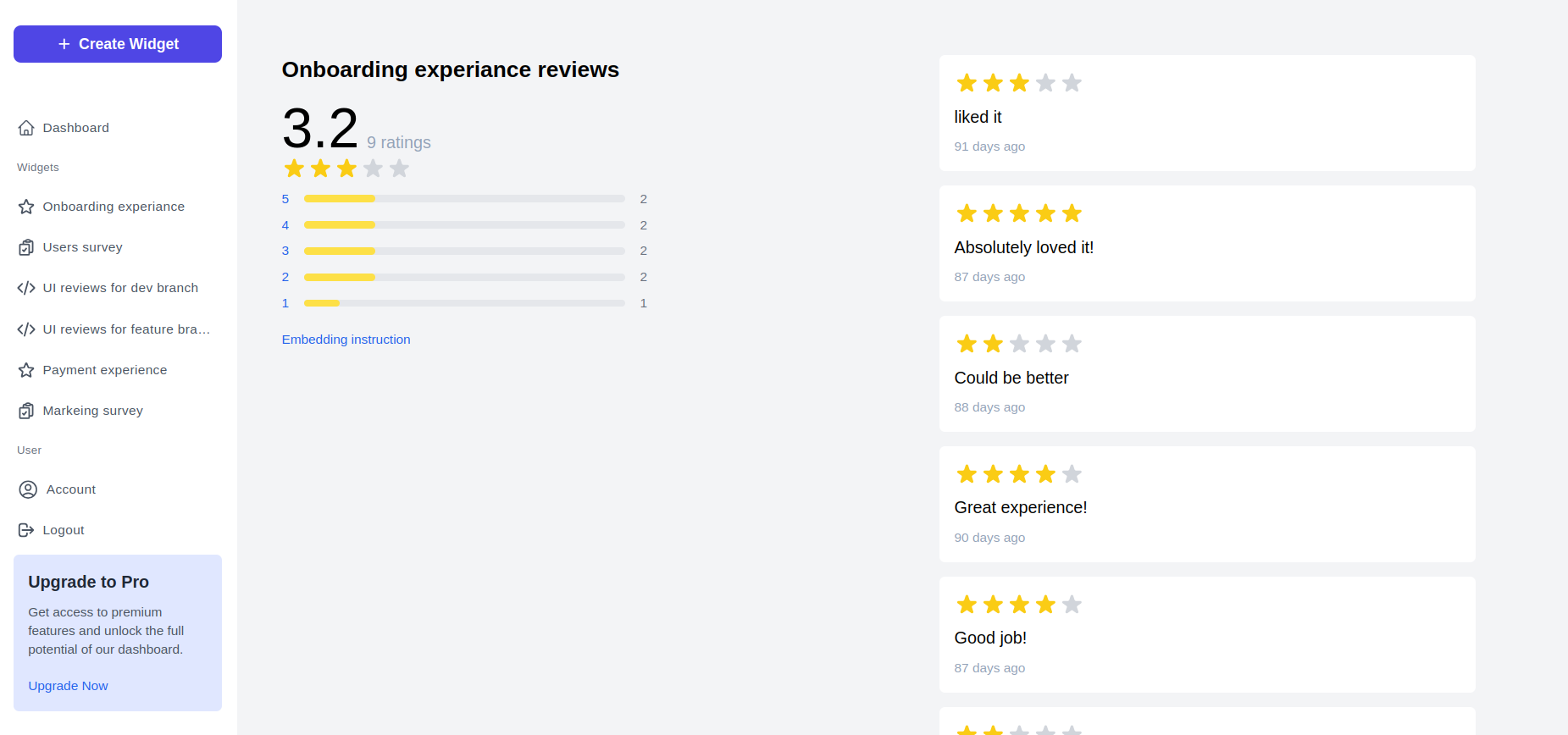Select the survey icon next to Users survey
1568x735 pixels.
[26, 246]
